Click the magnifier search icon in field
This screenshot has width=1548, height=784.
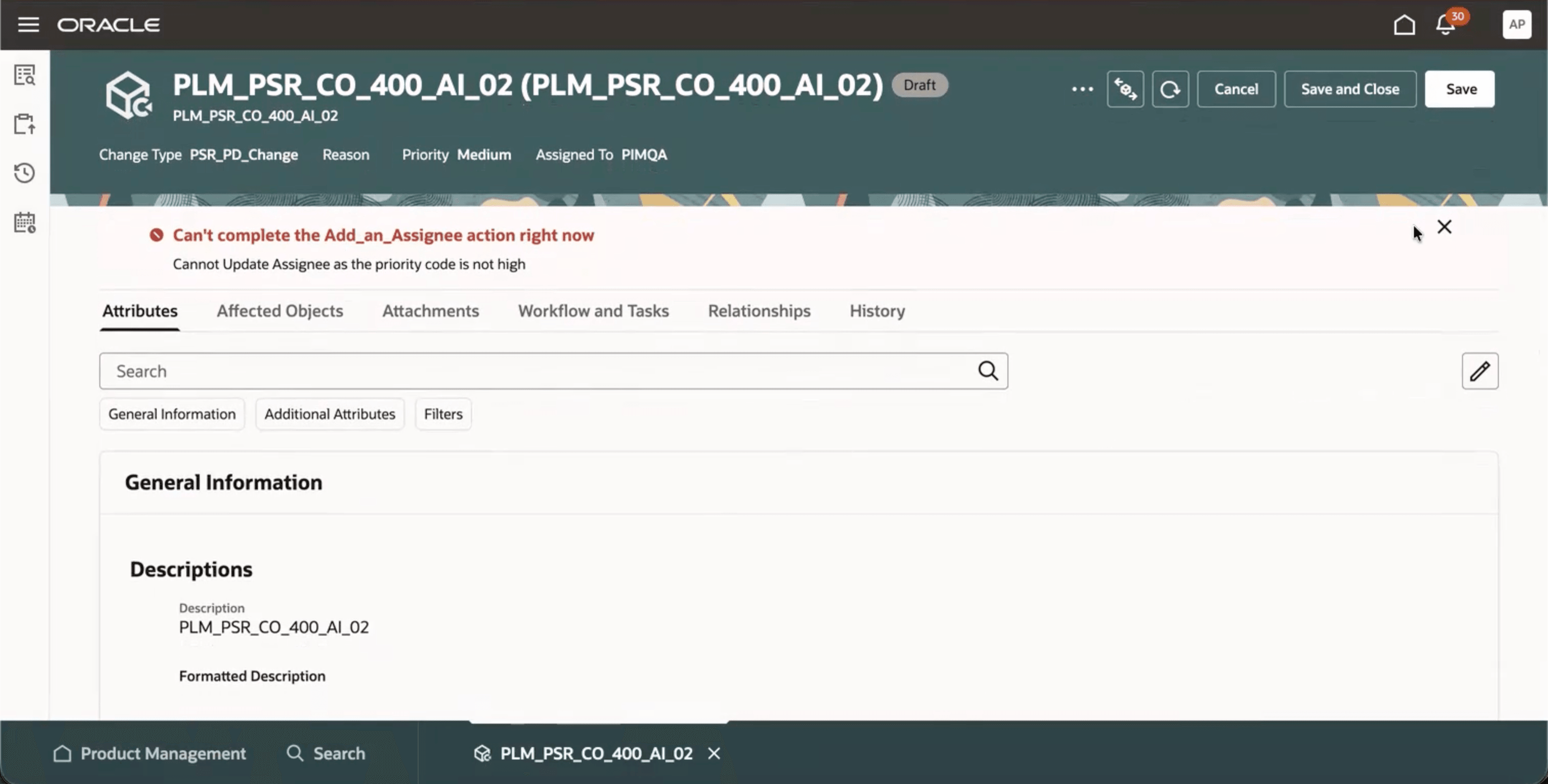(x=988, y=371)
